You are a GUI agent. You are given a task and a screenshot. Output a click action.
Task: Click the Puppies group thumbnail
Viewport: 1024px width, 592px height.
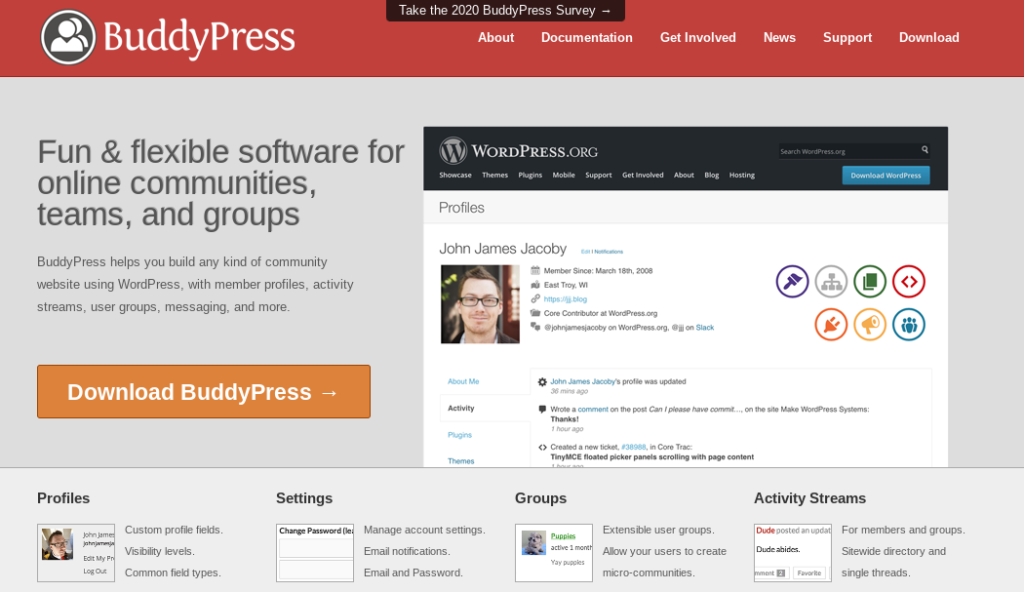554,553
